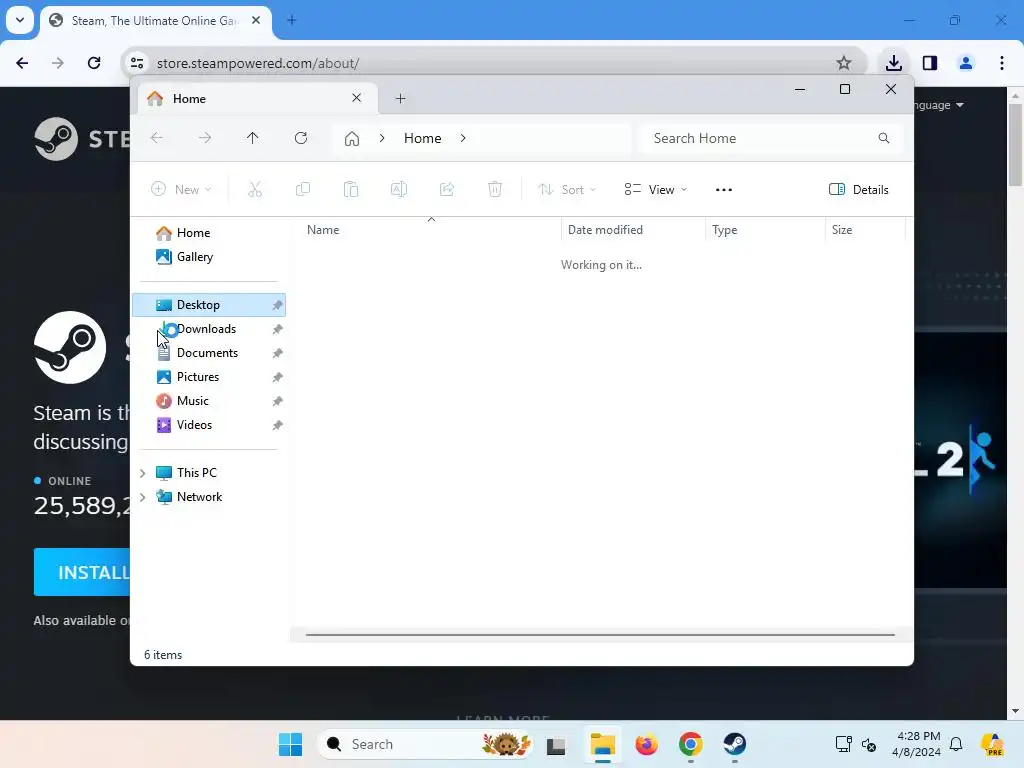The width and height of the screenshot is (1024, 768).
Task: Expand the This PC tree node
Action: coord(142,473)
